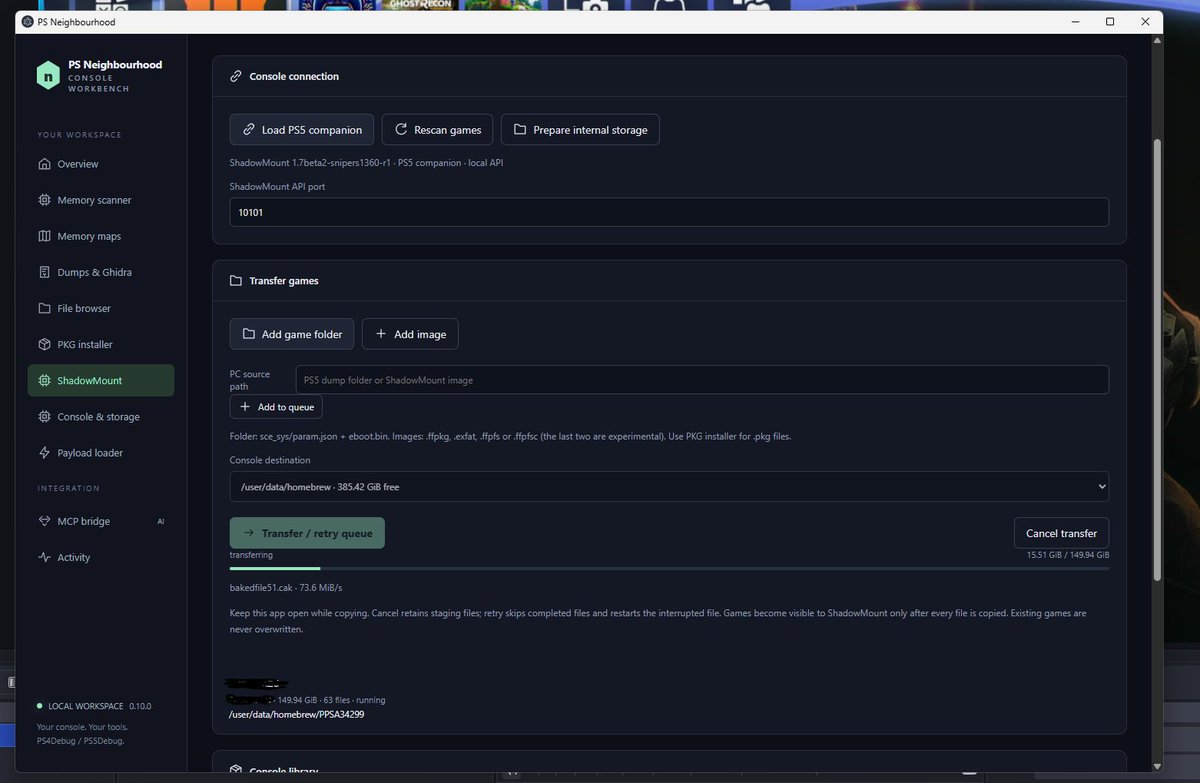The image size is (1200, 783).
Task: Click the transfer progress bar
Action: point(669,568)
